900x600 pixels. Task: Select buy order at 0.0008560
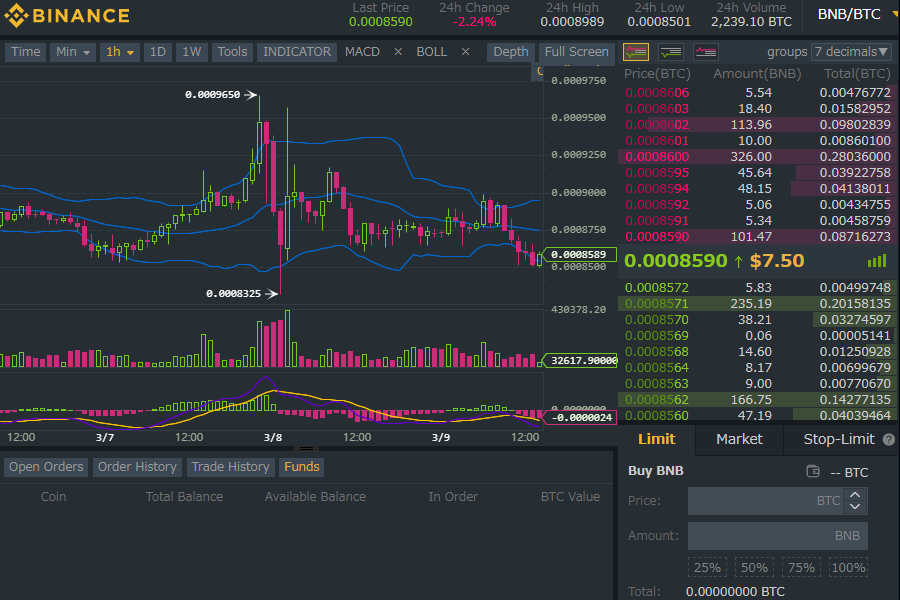[757, 415]
